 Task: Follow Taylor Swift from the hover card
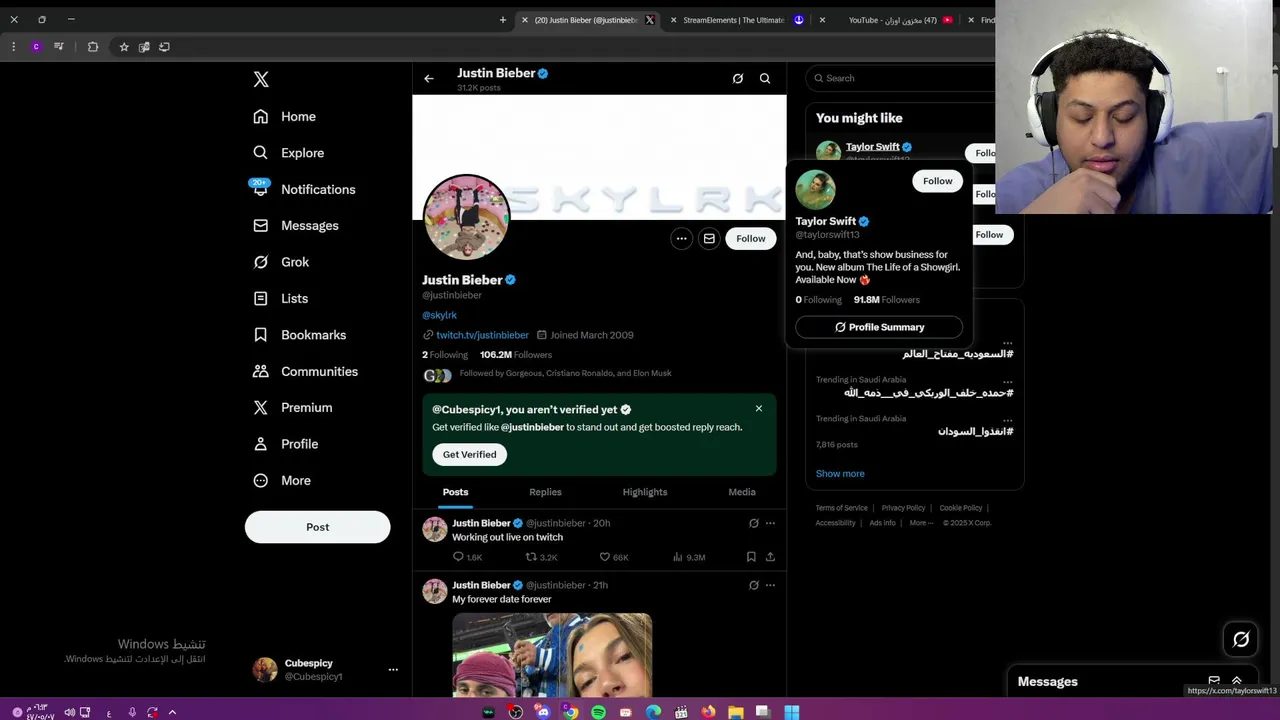[x=938, y=181]
